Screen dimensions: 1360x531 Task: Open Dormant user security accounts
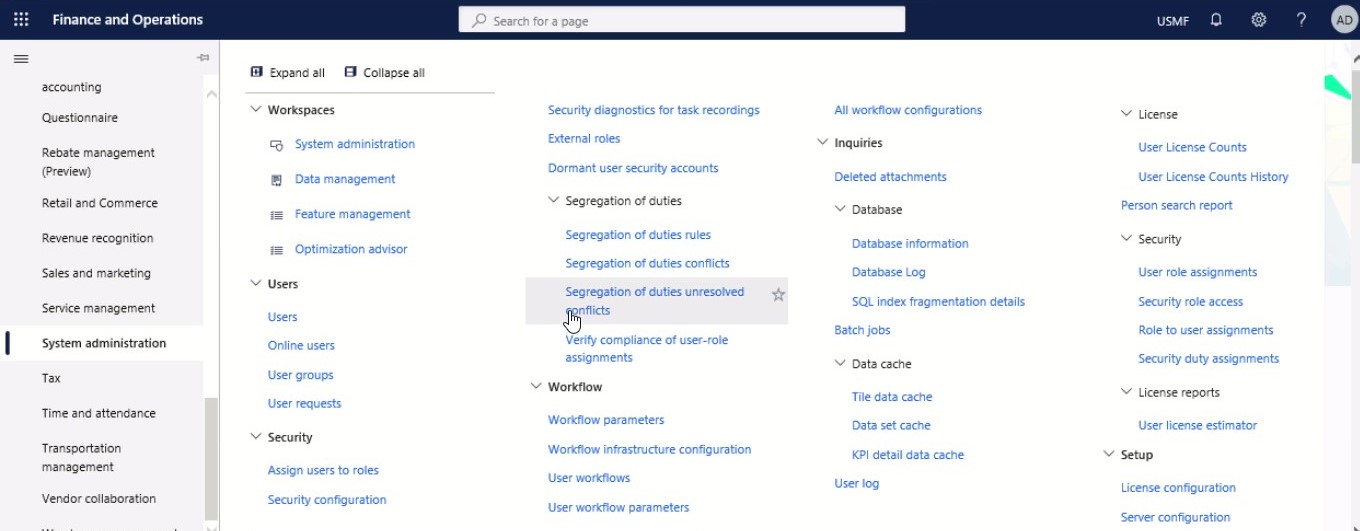click(x=633, y=168)
